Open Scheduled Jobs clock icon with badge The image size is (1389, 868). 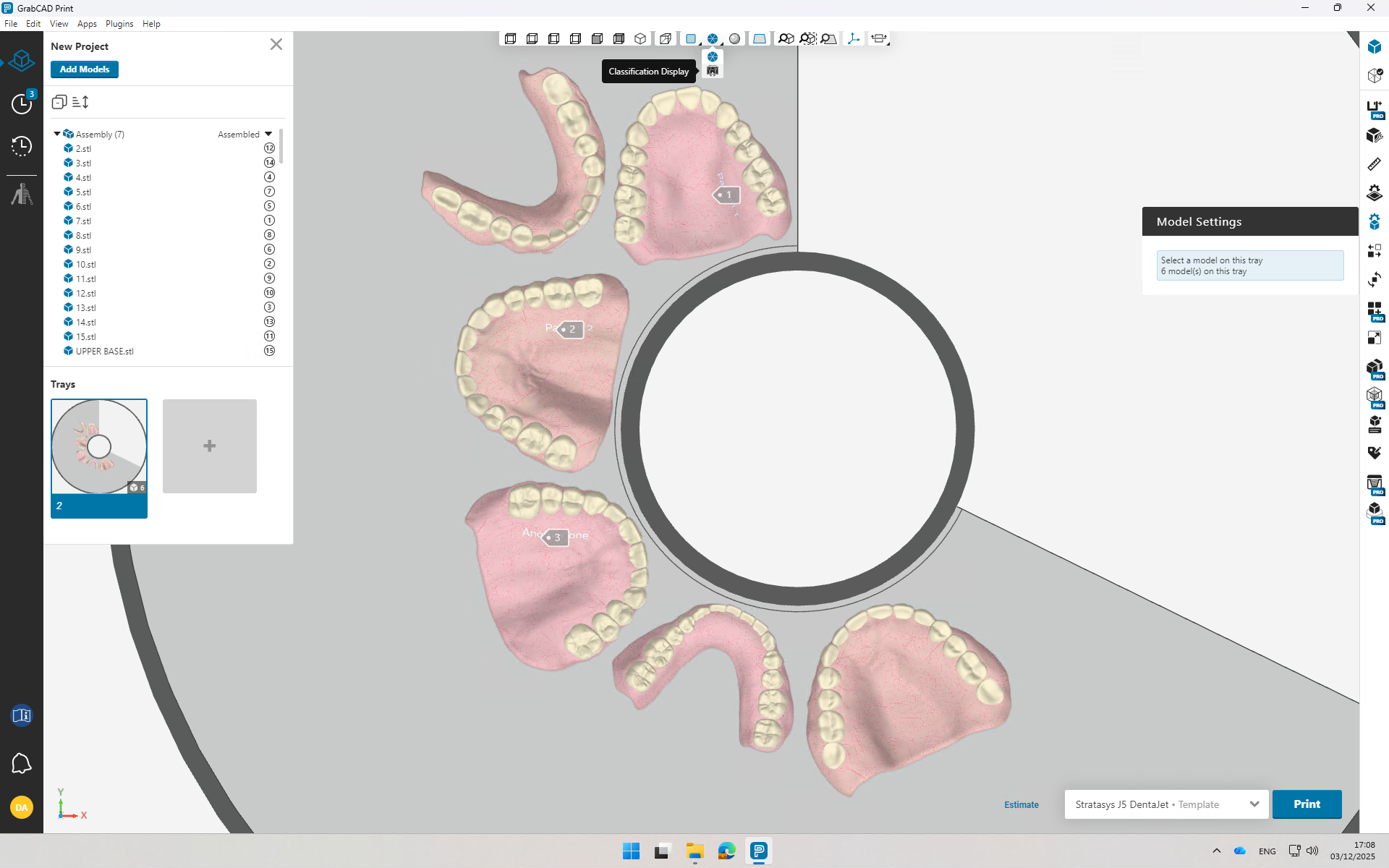click(22, 103)
